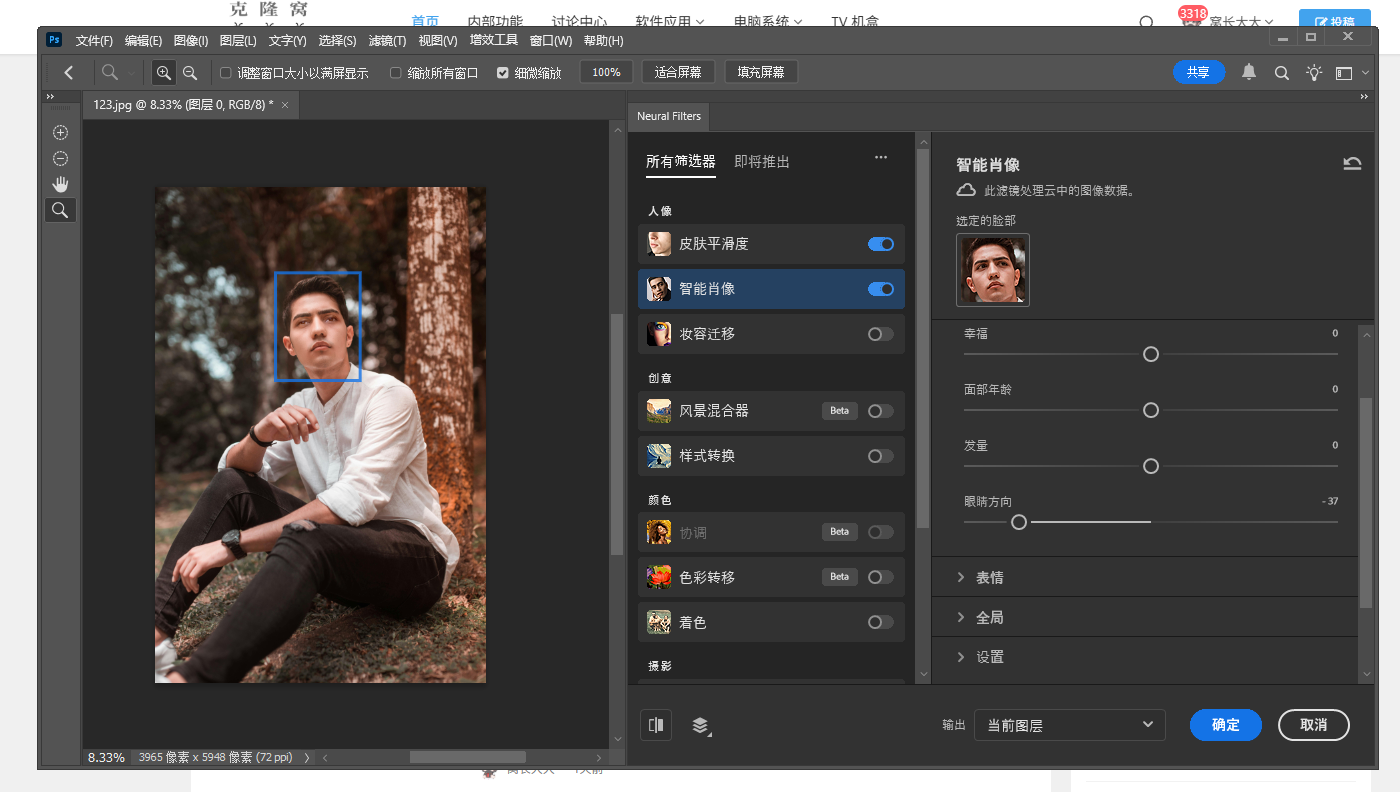This screenshot has height=792, width=1400.
Task: Click the Smart Portrait filter thumbnail
Action: (658, 289)
